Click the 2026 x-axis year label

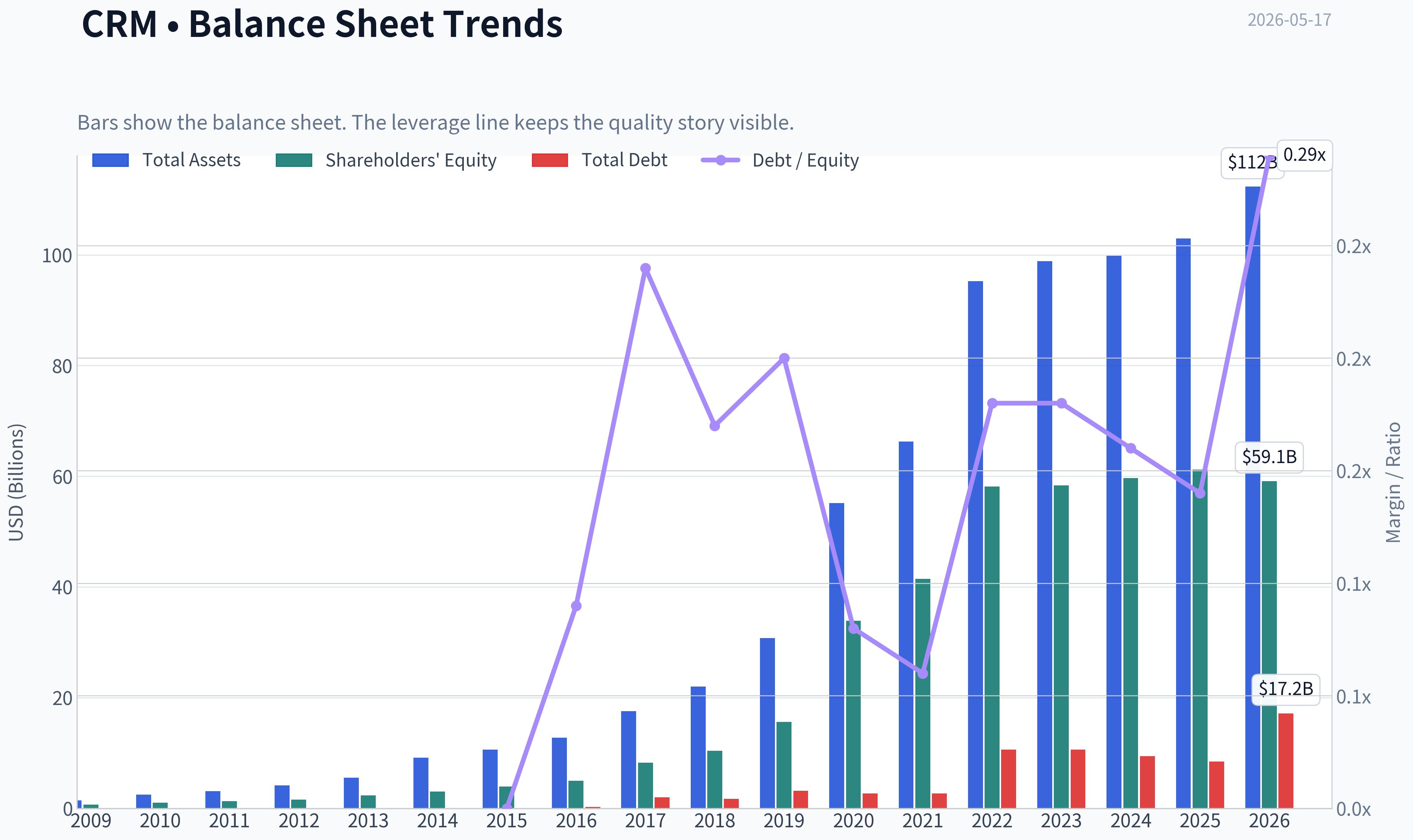[x=1269, y=821]
